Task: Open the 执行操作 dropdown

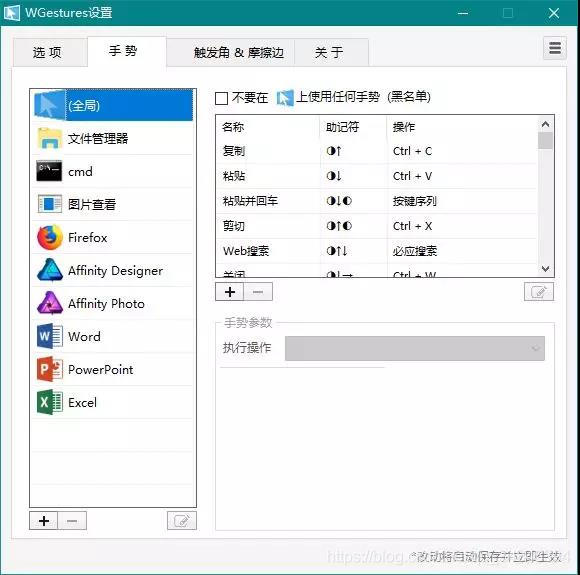Action: point(415,348)
